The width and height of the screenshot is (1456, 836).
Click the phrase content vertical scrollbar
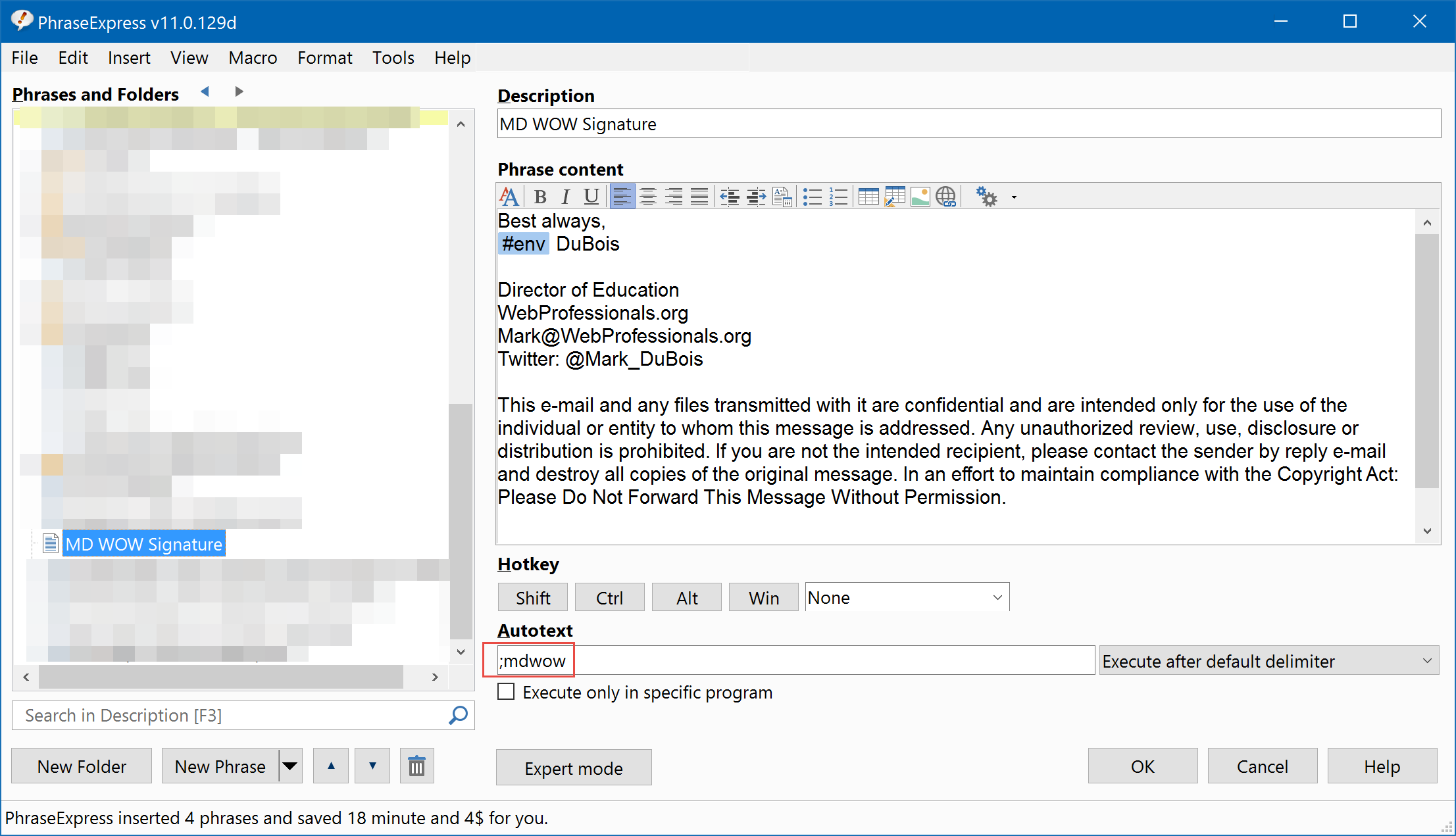[x=1427, y=360]
